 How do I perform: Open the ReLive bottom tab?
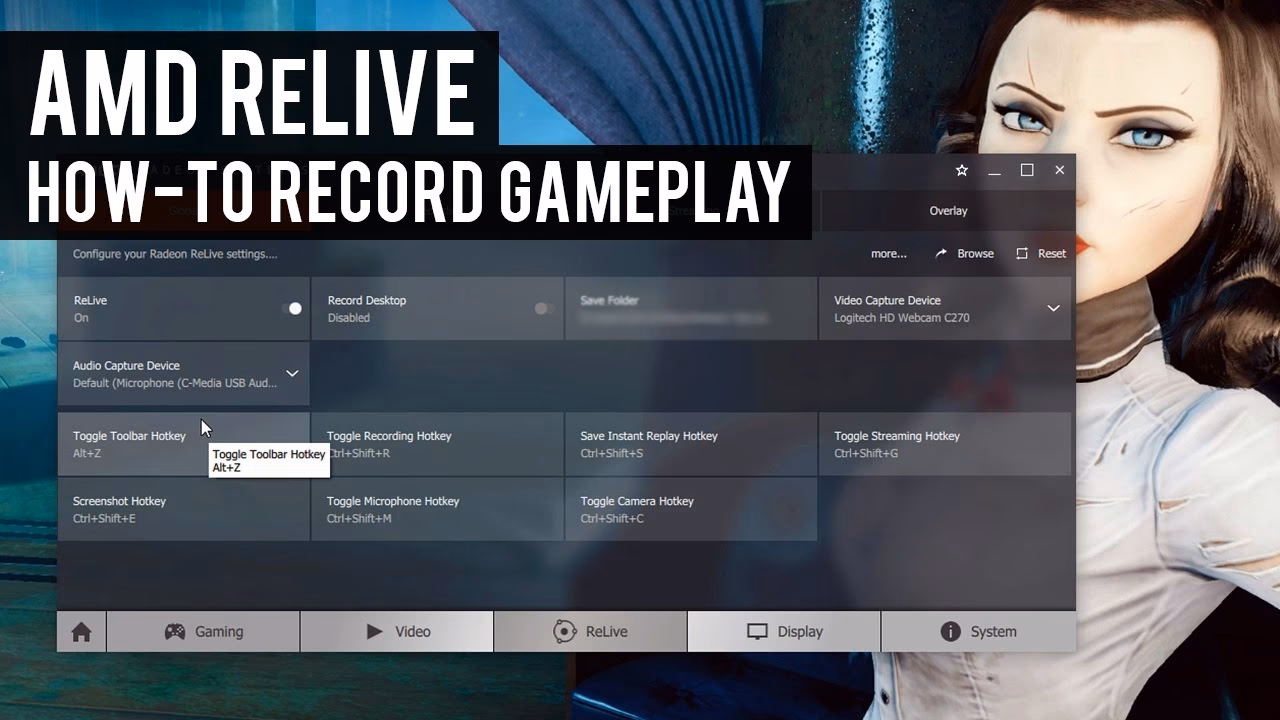[590, 632]
